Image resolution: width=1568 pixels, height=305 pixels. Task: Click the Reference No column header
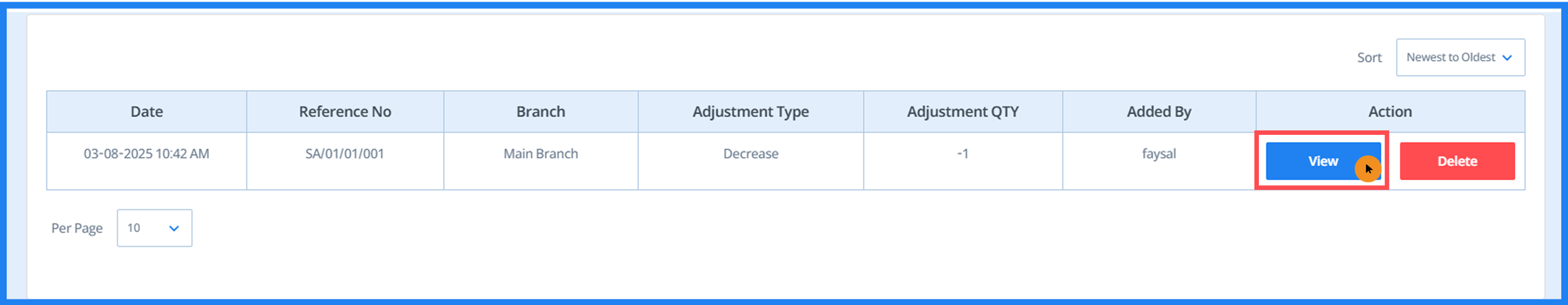pyautogui.click(x=345, y=112)
